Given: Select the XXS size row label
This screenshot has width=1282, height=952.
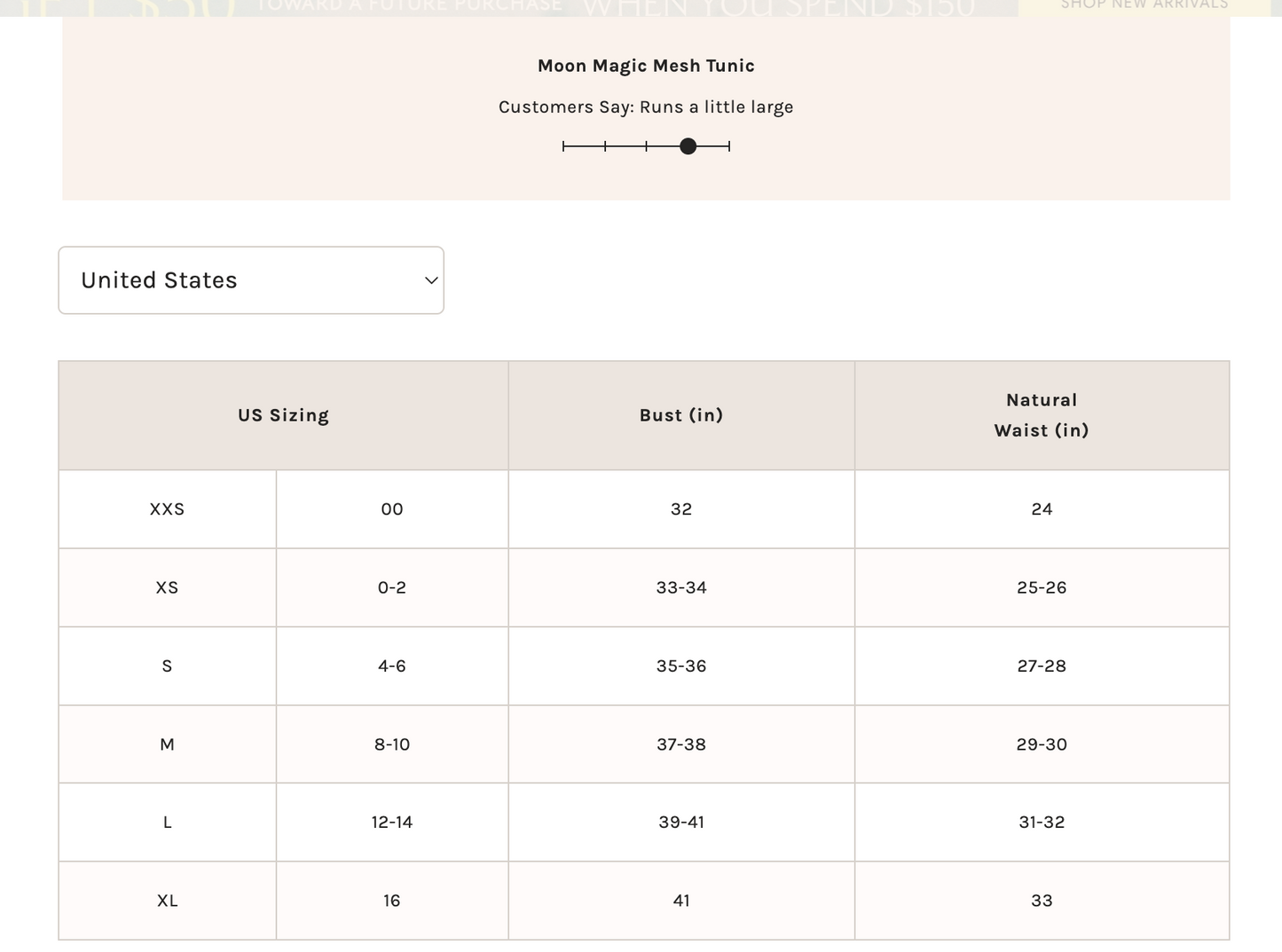Looking at the screenshot, I should tap(167, 509).
